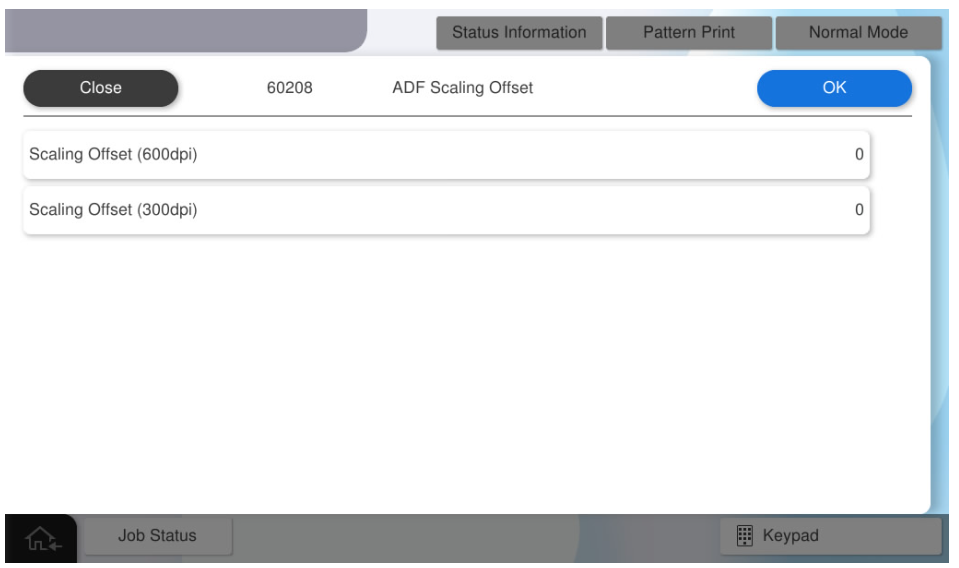Tap the Scaling Offset (600dpi) label text
959x568 pixels.
(x=113, y=155)
